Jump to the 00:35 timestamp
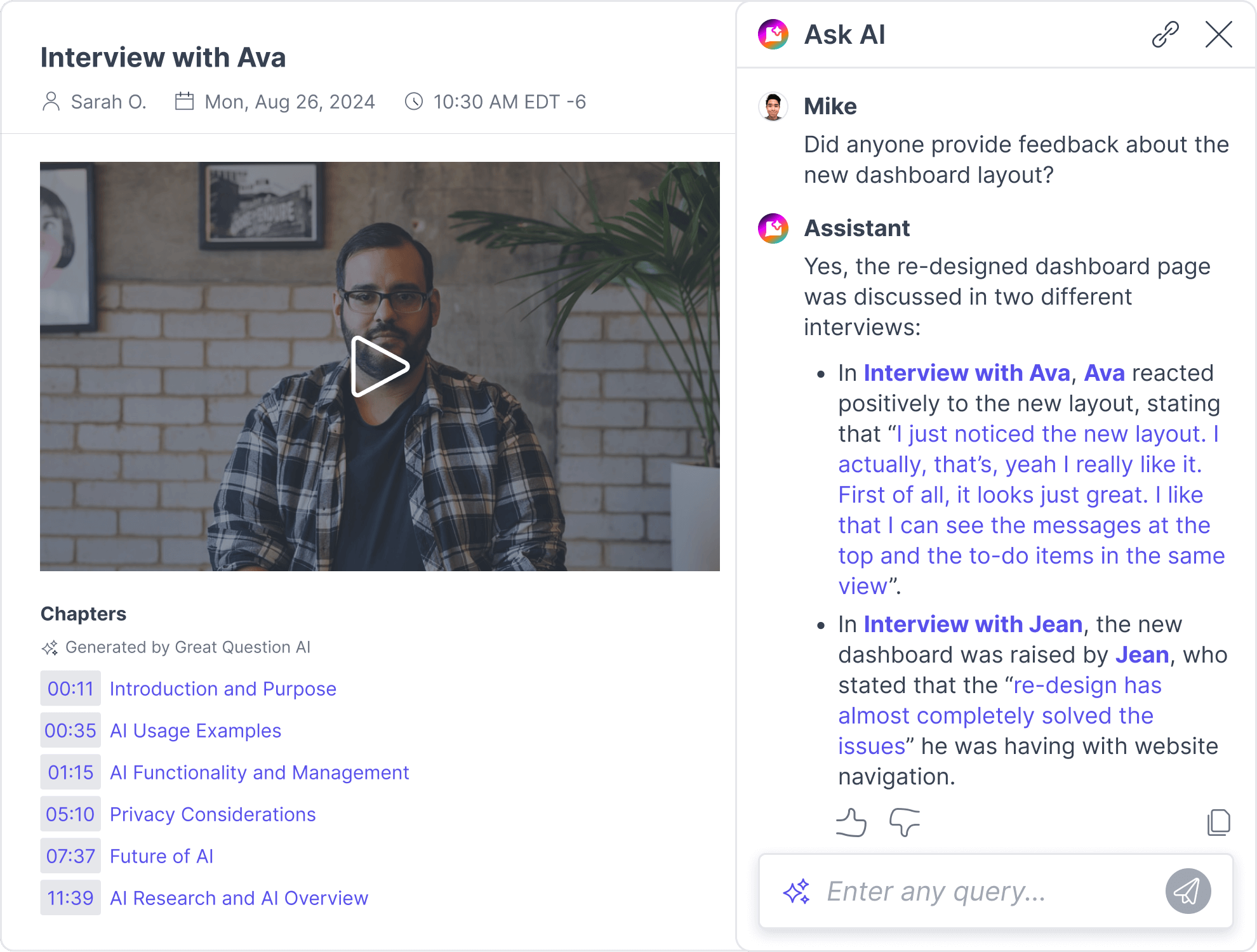This screenshot has width=1257, height=952. click(70, 731)
